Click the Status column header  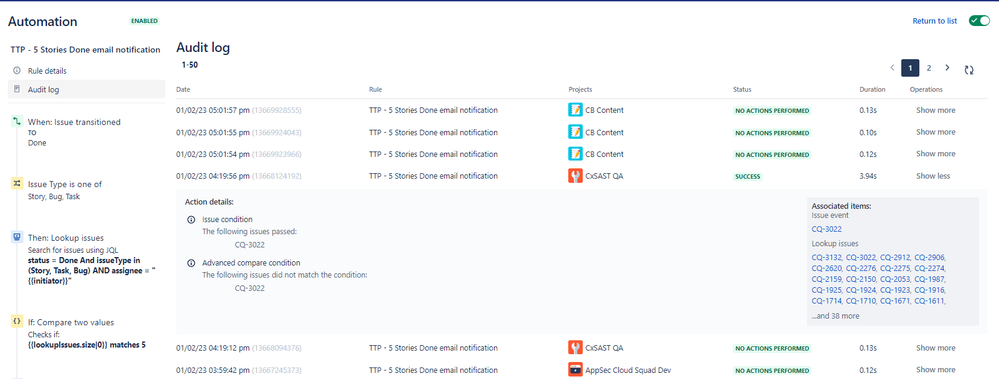pyautogui.click(x=742, y=89)
